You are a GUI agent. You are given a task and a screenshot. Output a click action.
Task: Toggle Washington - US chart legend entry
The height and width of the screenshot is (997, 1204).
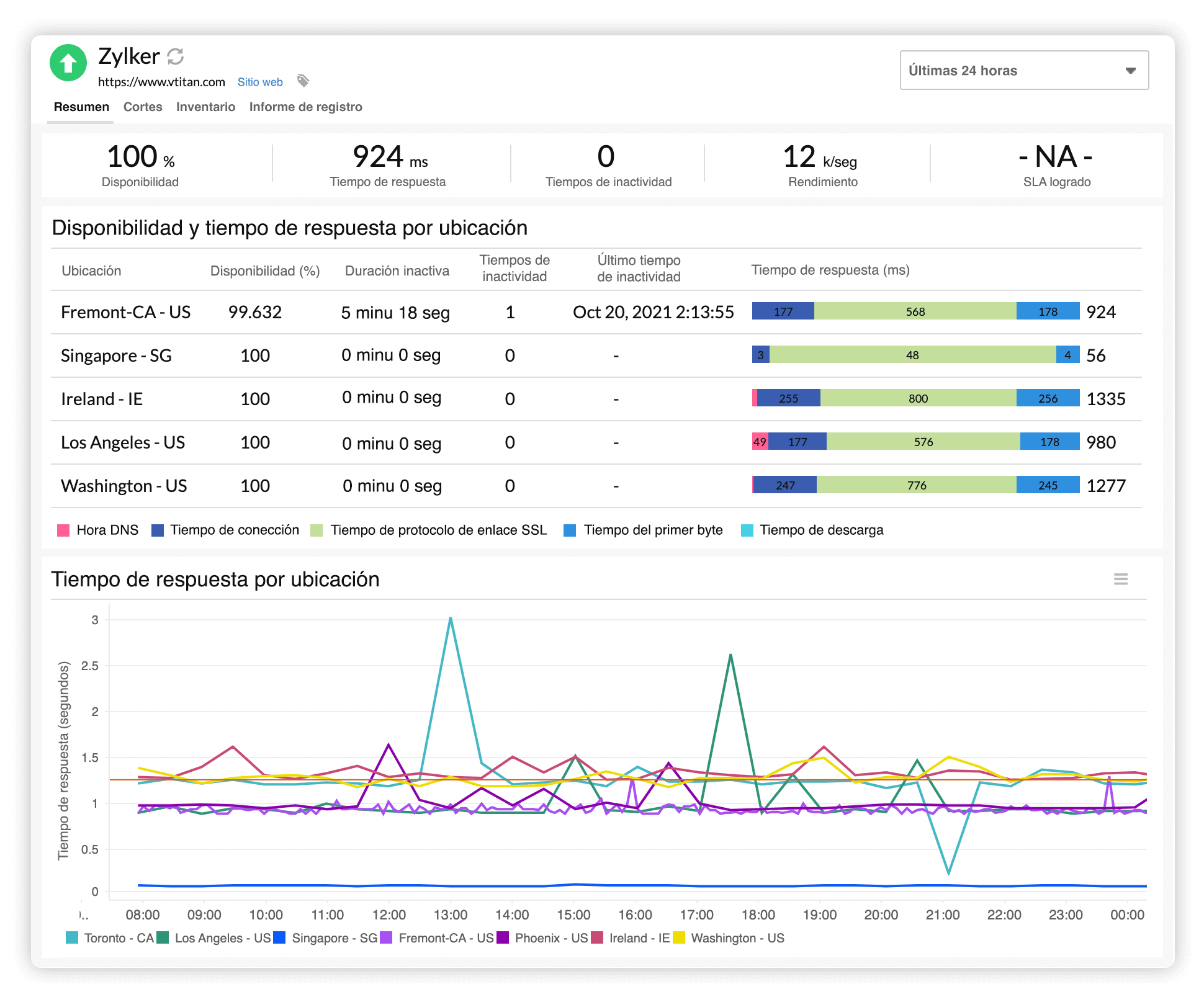pyautogui.click(x=729, y=937)
